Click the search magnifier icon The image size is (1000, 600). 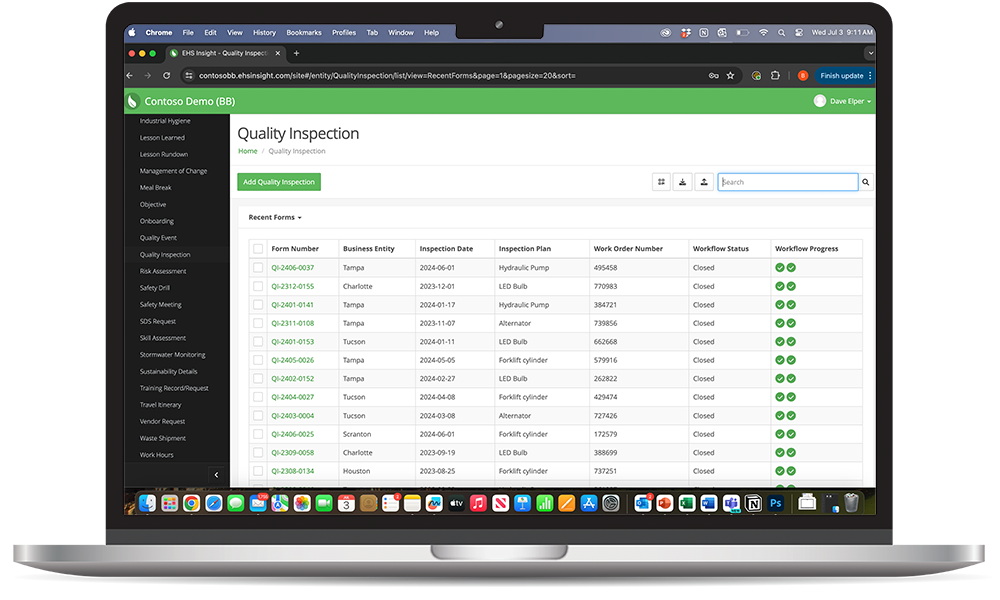(864, 181)
